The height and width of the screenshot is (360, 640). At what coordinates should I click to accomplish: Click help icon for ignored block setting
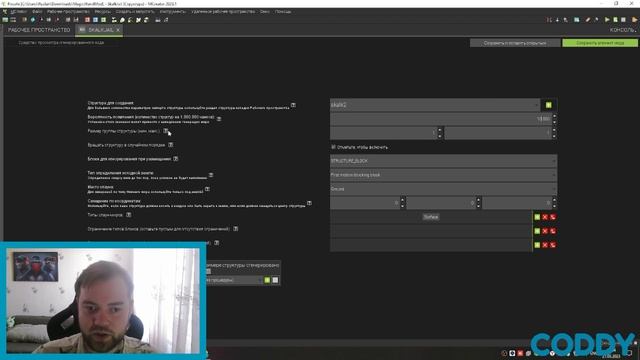176,159
